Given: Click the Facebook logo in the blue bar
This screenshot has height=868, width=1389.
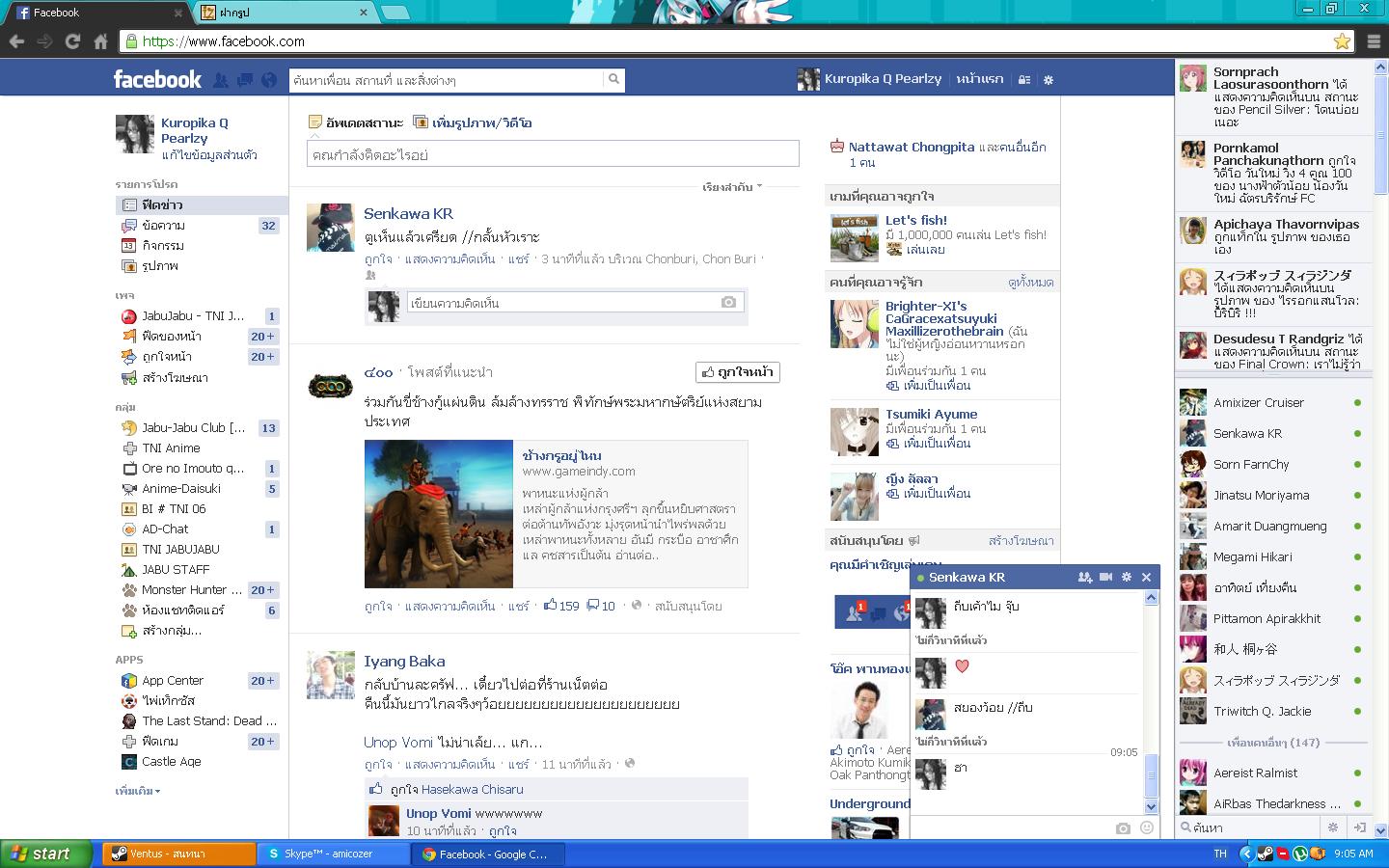Looking at the screenshot, I should (157, 79).
